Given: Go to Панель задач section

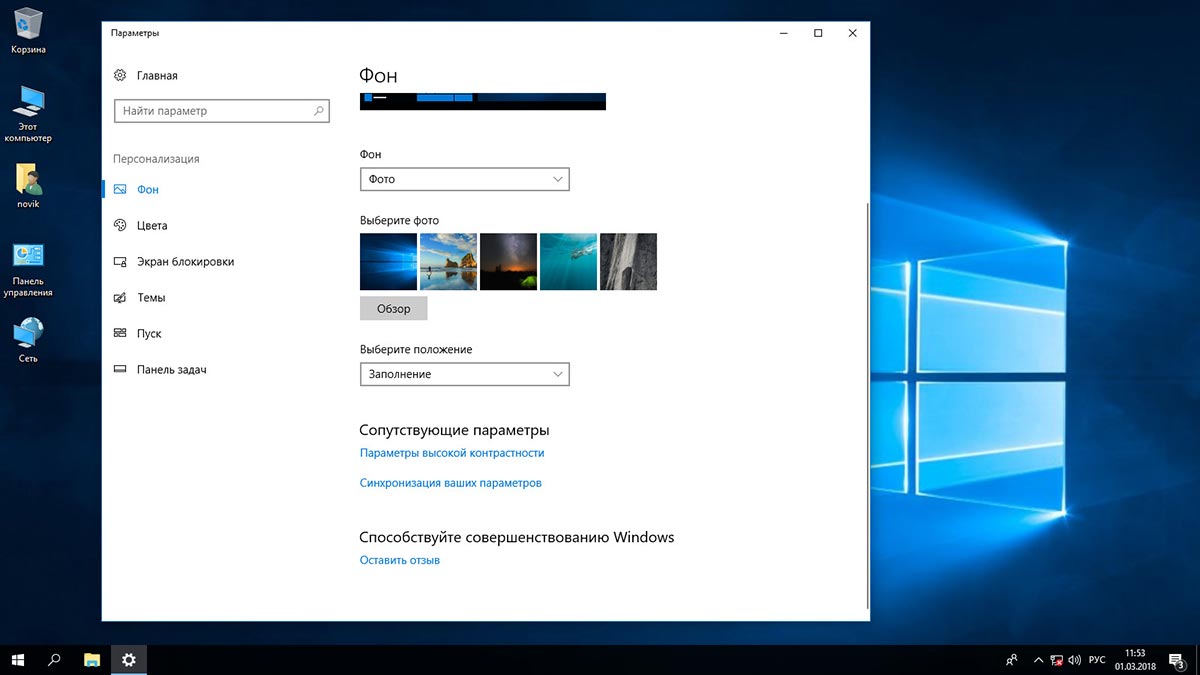Looking at the screenshot, I should tap(171, 369).
